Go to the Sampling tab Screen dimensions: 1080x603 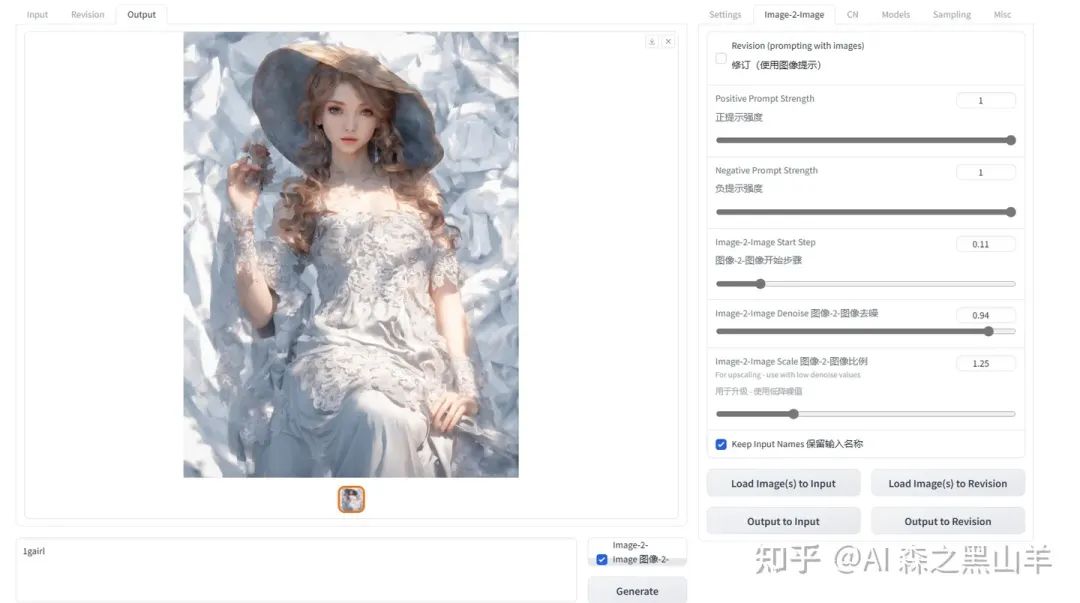(952, 14)
